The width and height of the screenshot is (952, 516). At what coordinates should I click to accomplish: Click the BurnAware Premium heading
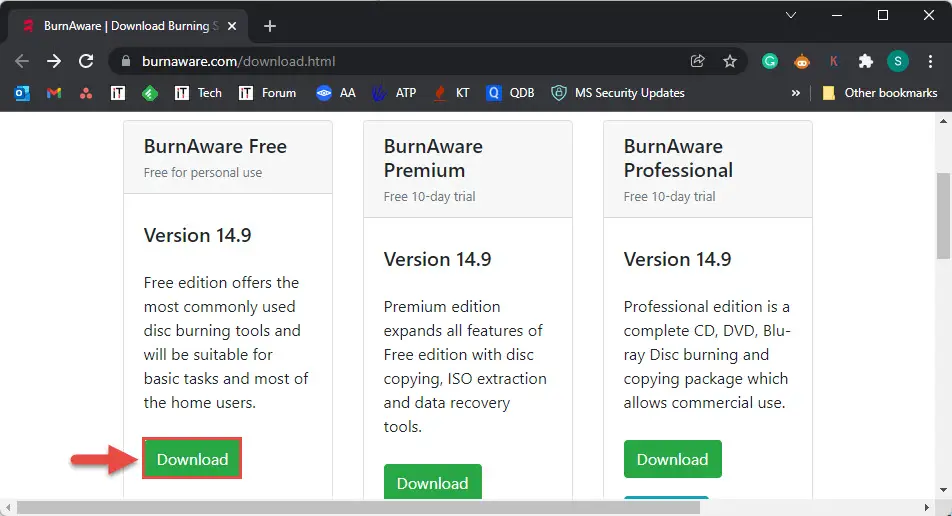click(x=433, y=158)
